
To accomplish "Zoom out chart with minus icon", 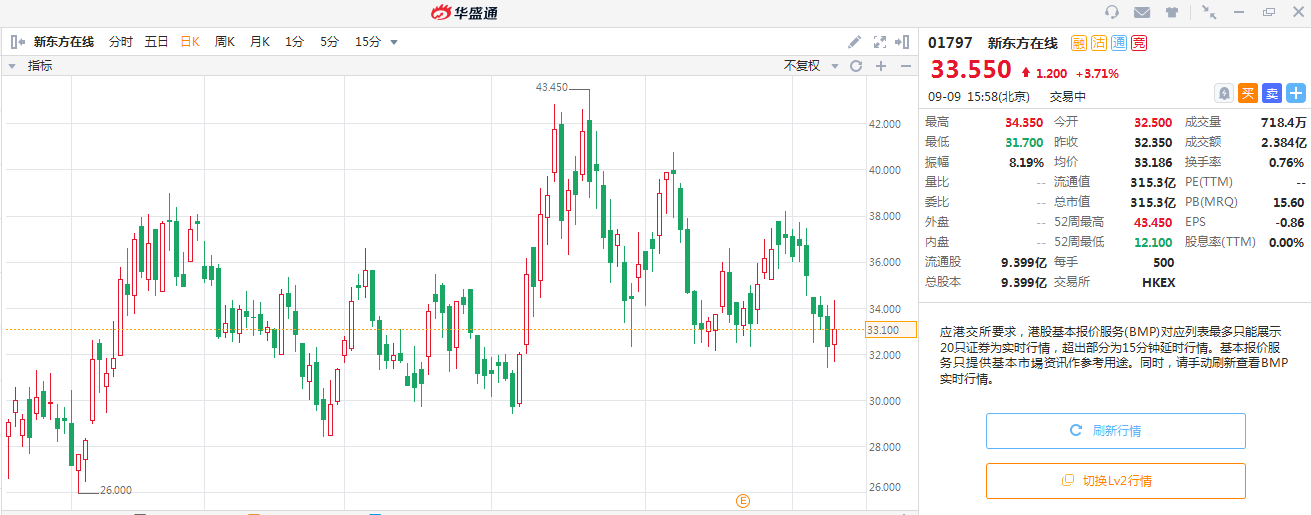I will coord(906,66).
